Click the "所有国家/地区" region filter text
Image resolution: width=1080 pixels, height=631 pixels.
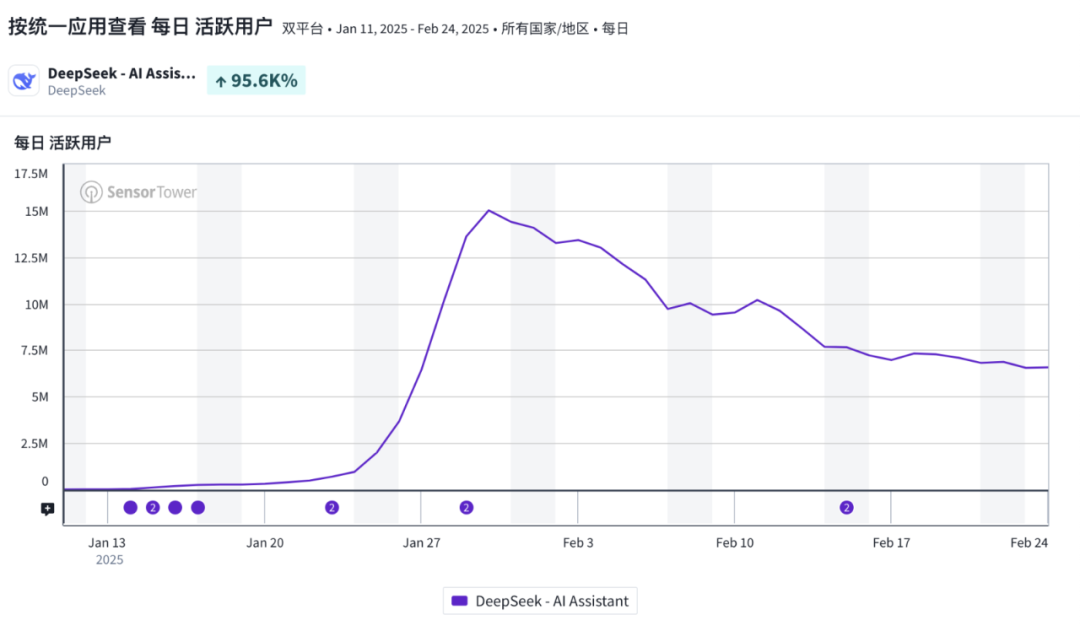tap(545, 29)
